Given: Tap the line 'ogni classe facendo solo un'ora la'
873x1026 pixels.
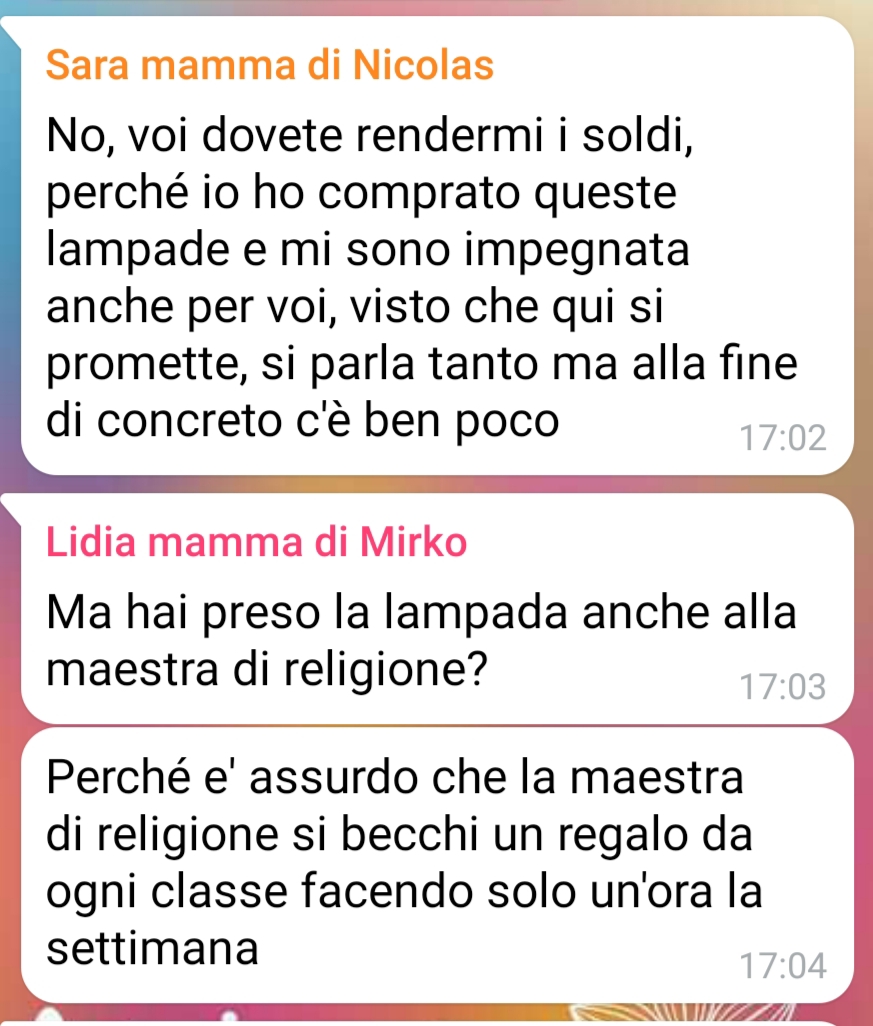Looking at the screenshot, I should click(x=404, y=893).
